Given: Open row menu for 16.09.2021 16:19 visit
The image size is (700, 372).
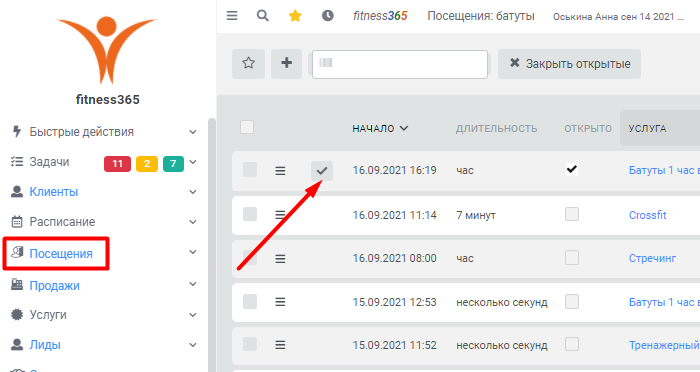Looking at the screenshot, I should 280,171.
